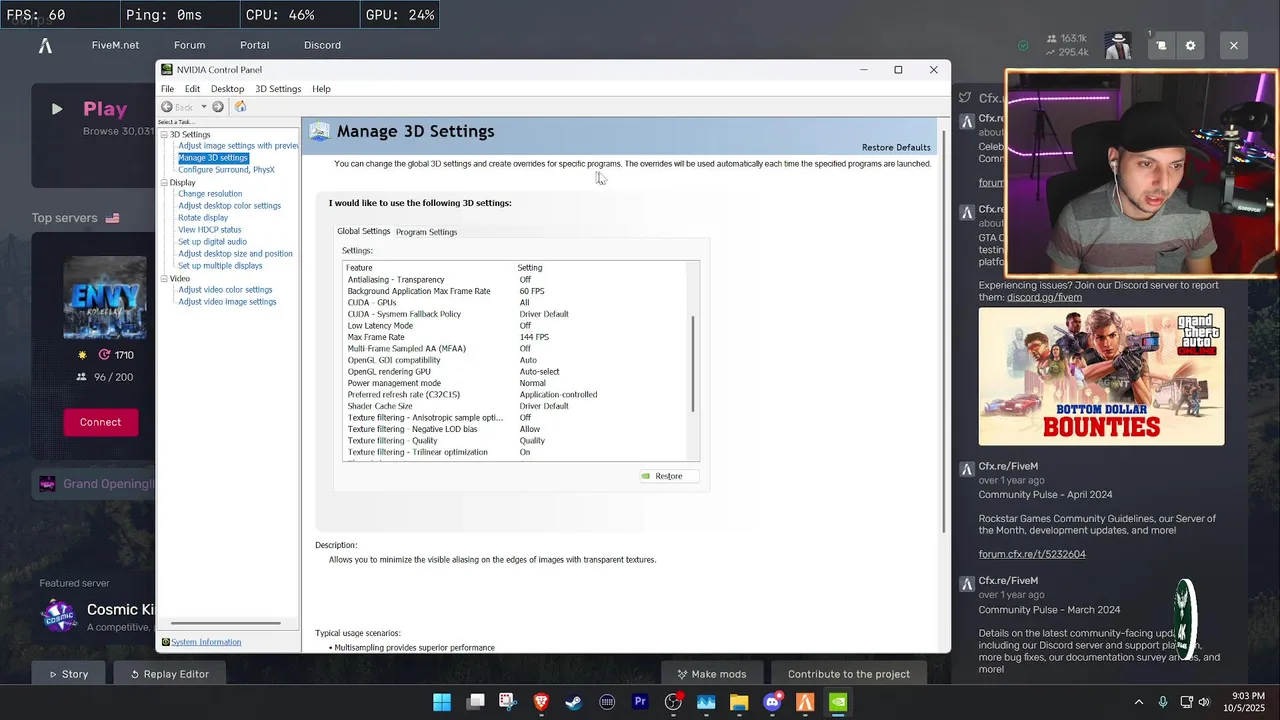Open the 3D Settings menu
The height and width of the screenshot is (720, 1280).
[278, 89]
